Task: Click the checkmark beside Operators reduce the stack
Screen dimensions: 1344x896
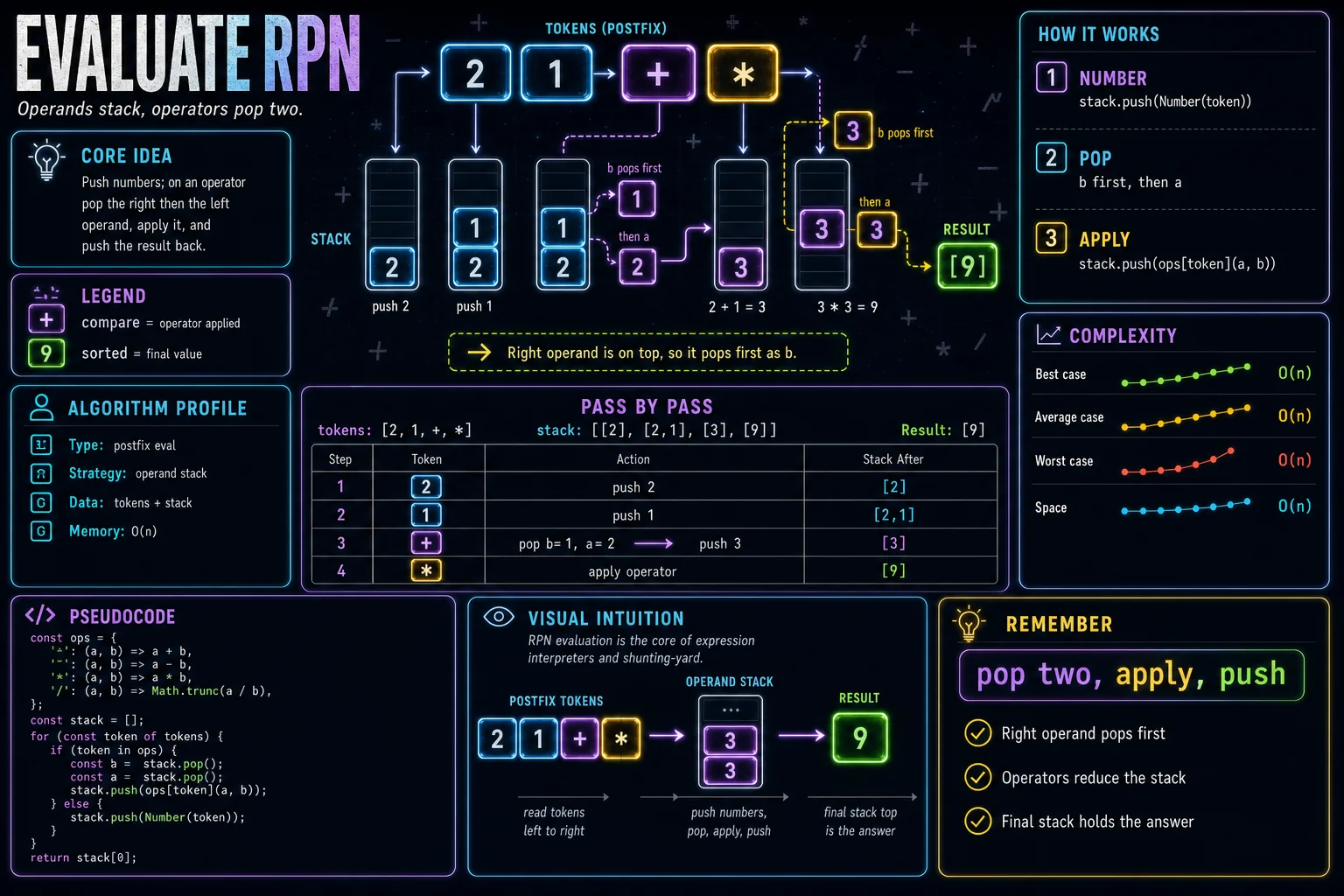Action: [977, 777]
